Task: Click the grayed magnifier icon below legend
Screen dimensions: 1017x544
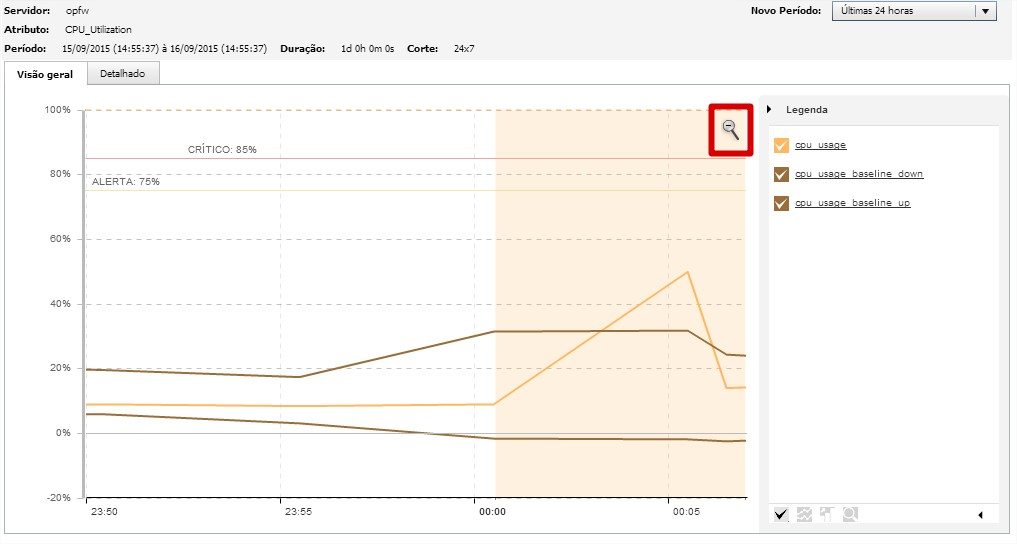Action: [x=849, y=514]
